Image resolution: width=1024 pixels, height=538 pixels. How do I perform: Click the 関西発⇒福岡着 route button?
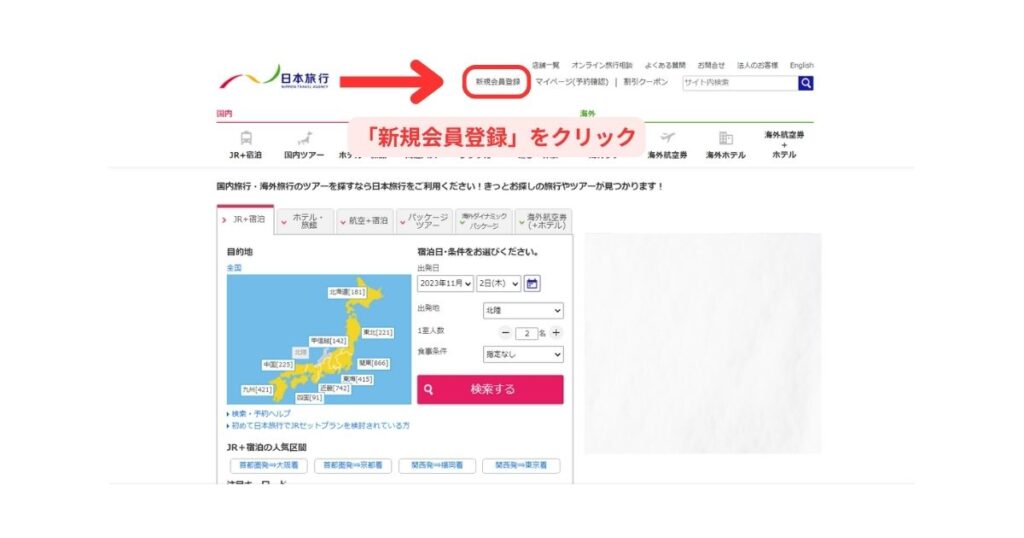pos(437,466)
